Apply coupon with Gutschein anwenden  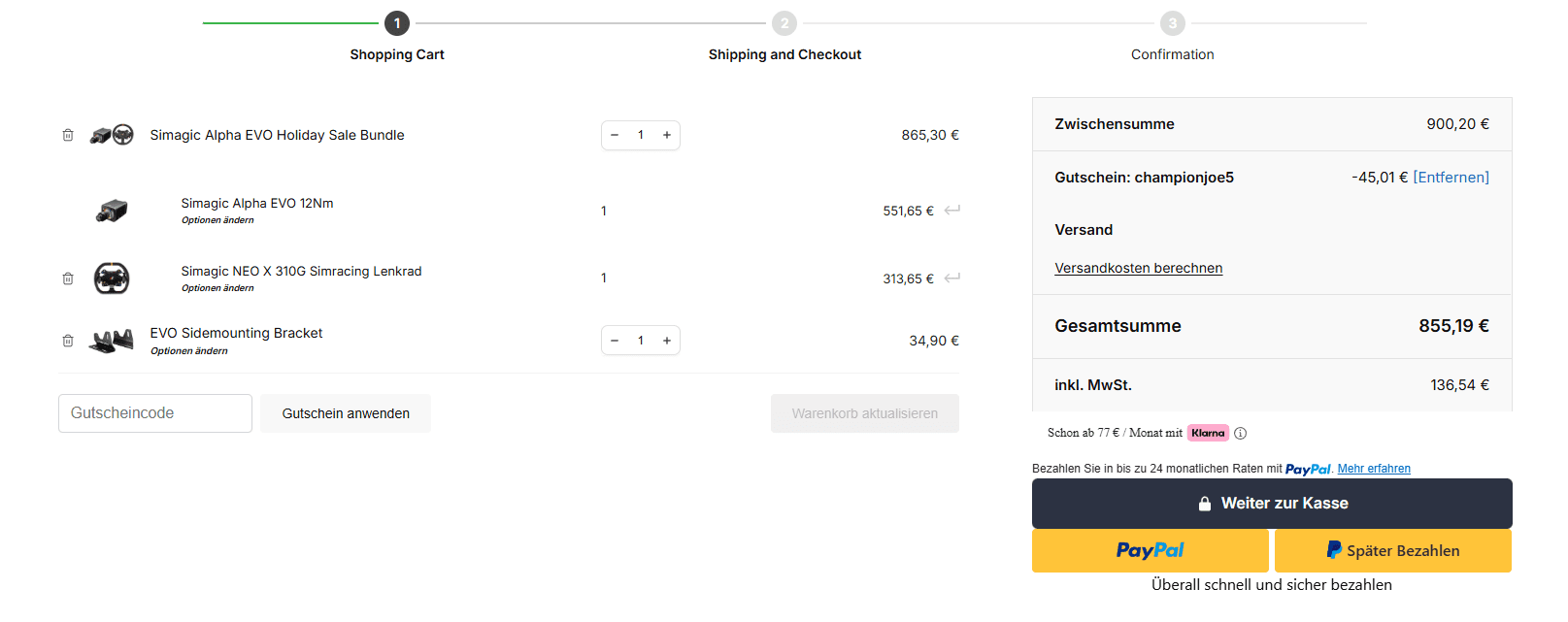346,413
